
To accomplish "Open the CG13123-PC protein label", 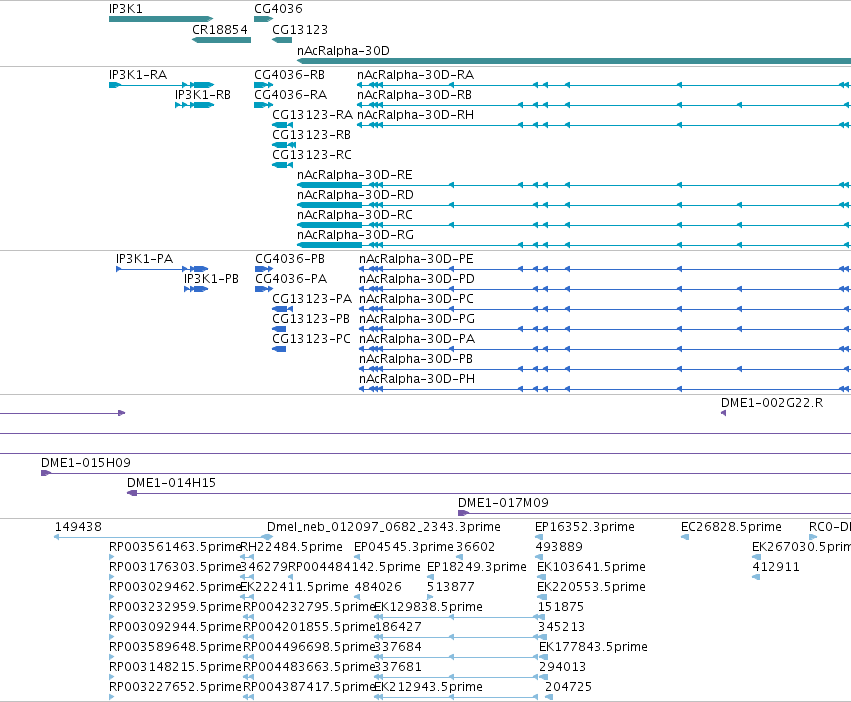I will pyautogui.click(x=312, y=339).
